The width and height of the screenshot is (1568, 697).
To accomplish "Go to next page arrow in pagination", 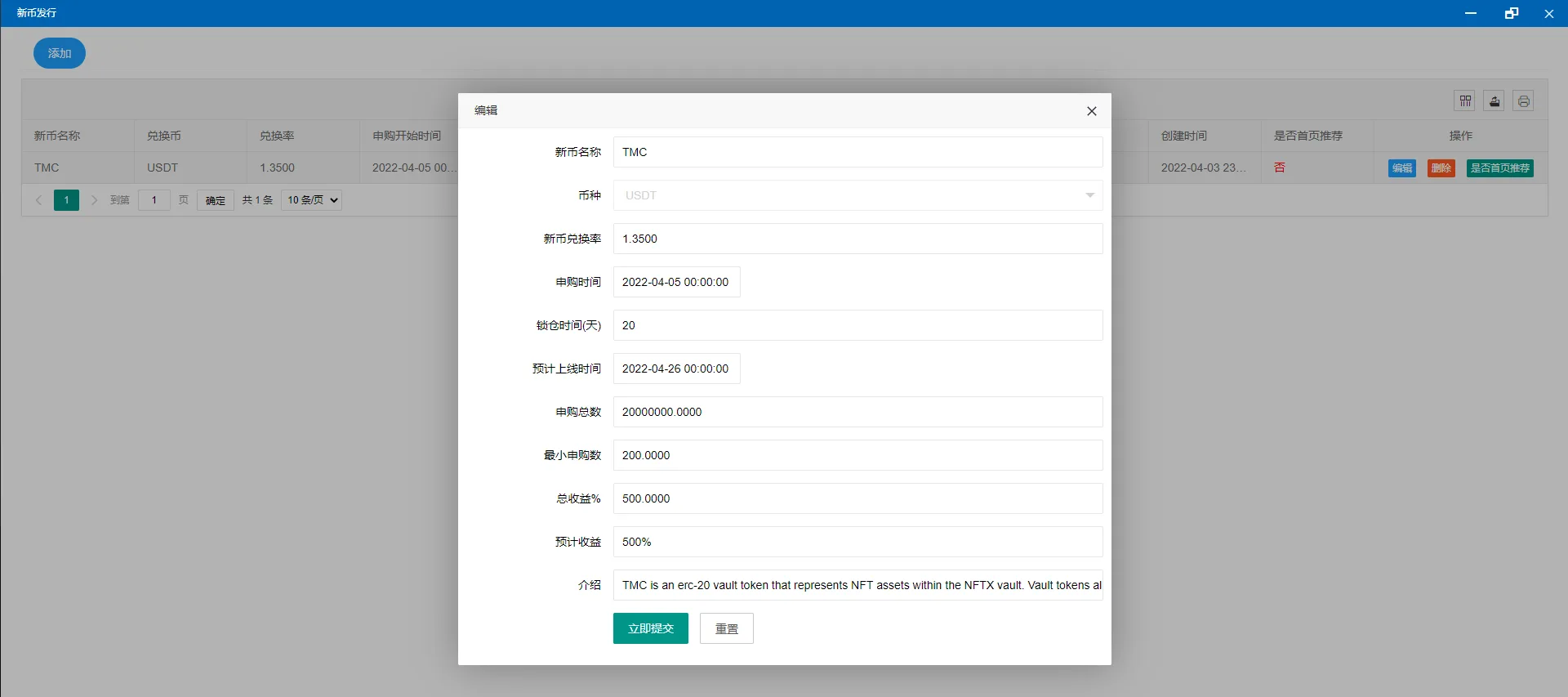I will pyautogui.click(x=95, y=200).
